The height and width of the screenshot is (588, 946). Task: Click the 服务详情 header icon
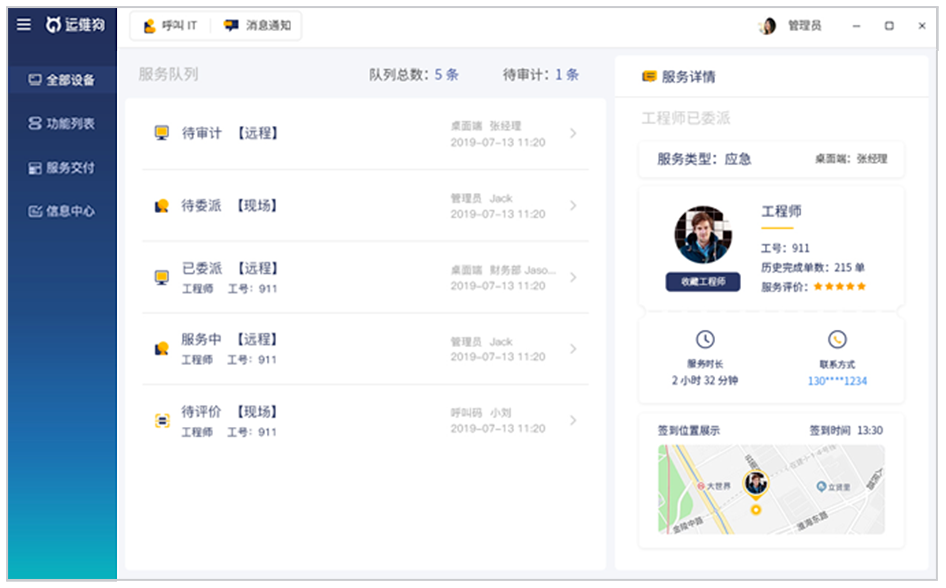tap(649, 77)
